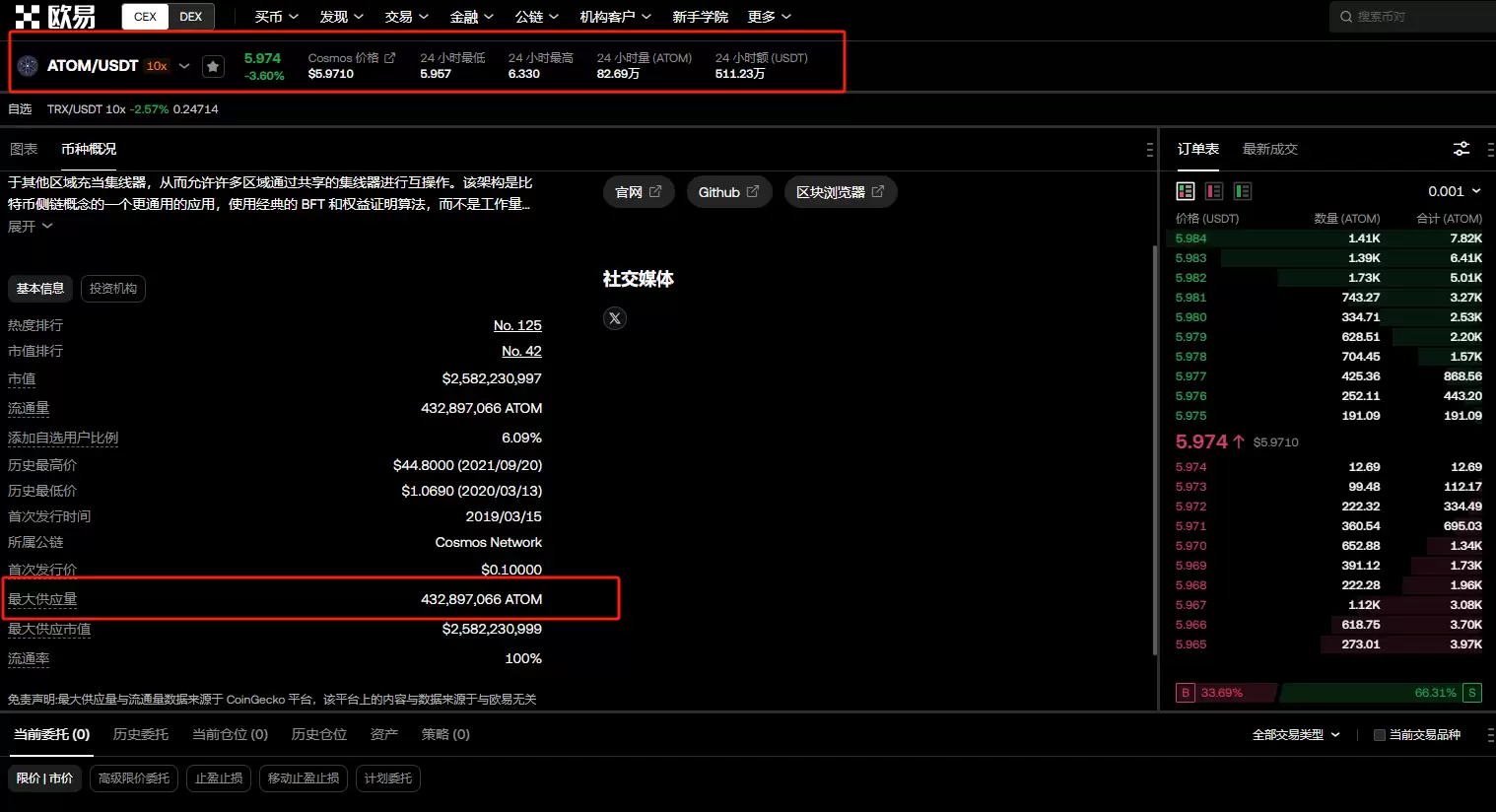Expand coin description with 展开
Image resolution: width=1496 pixels, height=812 pixels.
30,227
